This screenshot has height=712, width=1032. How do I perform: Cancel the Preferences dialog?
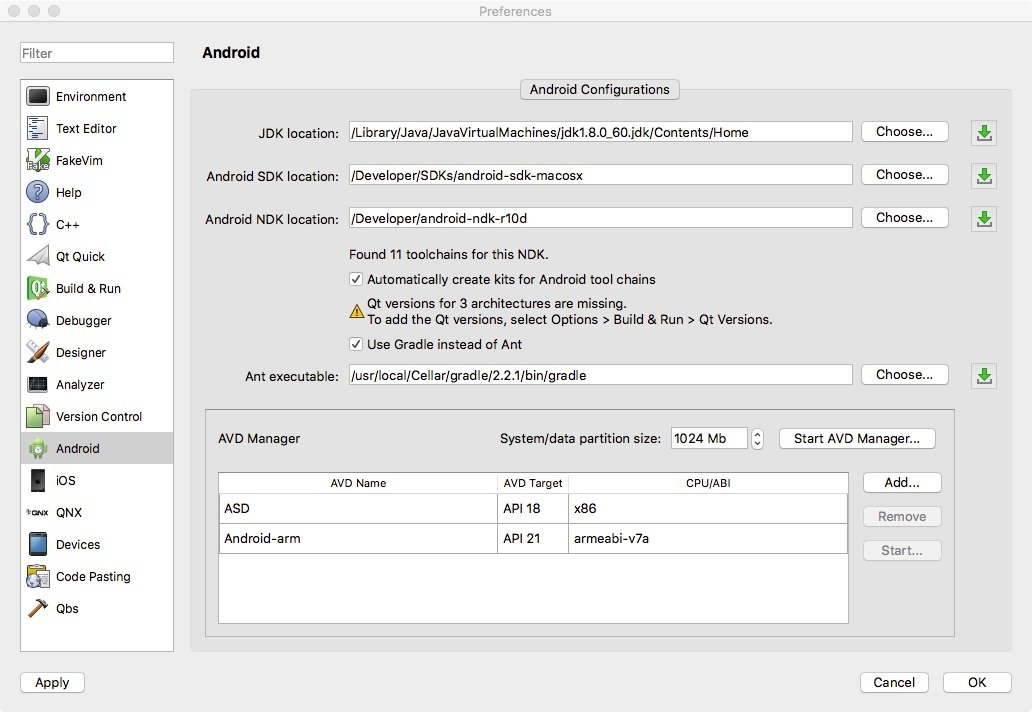click(894, 682)
